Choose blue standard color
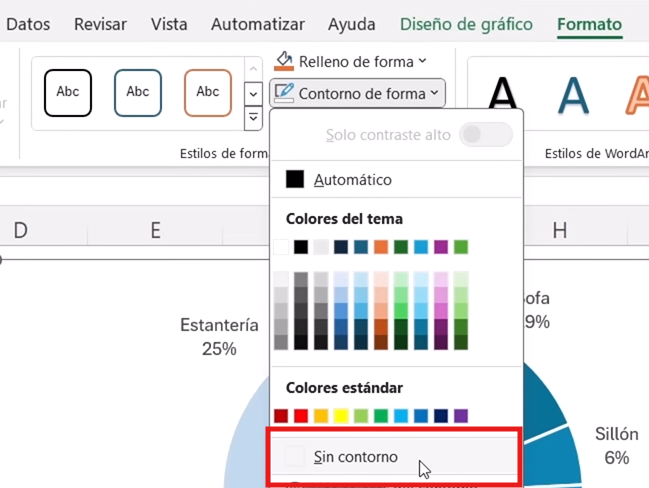649x488 pixels. (x=421, y=416)
